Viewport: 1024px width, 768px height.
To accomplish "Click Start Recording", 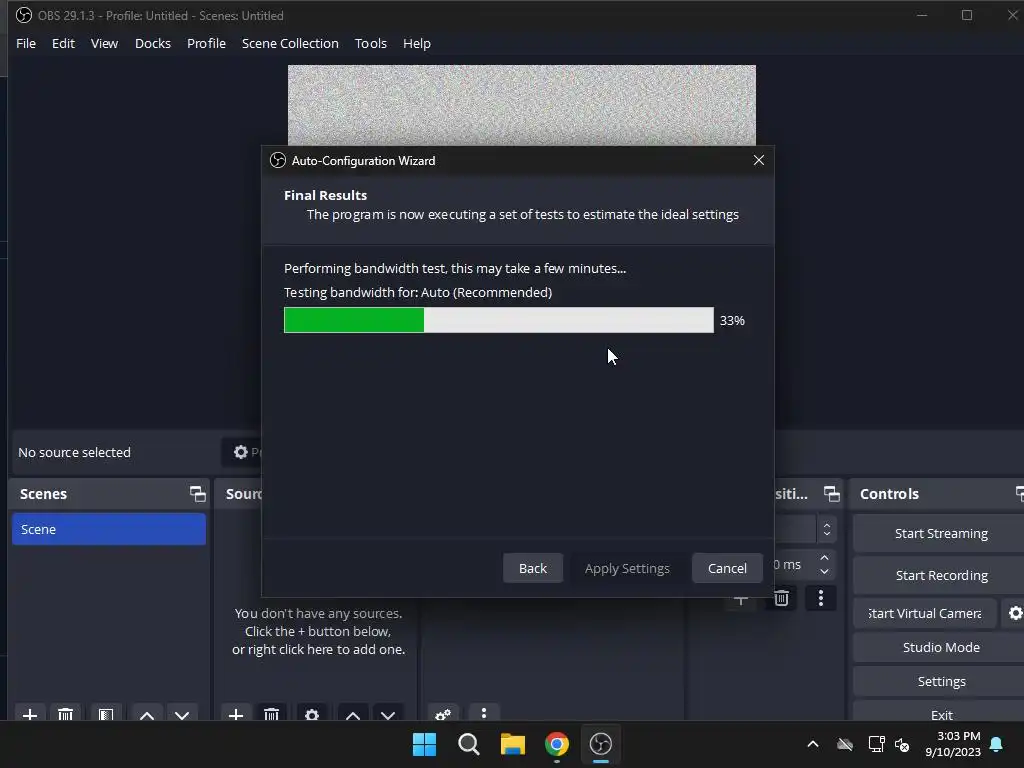I will tap(940, 575).
